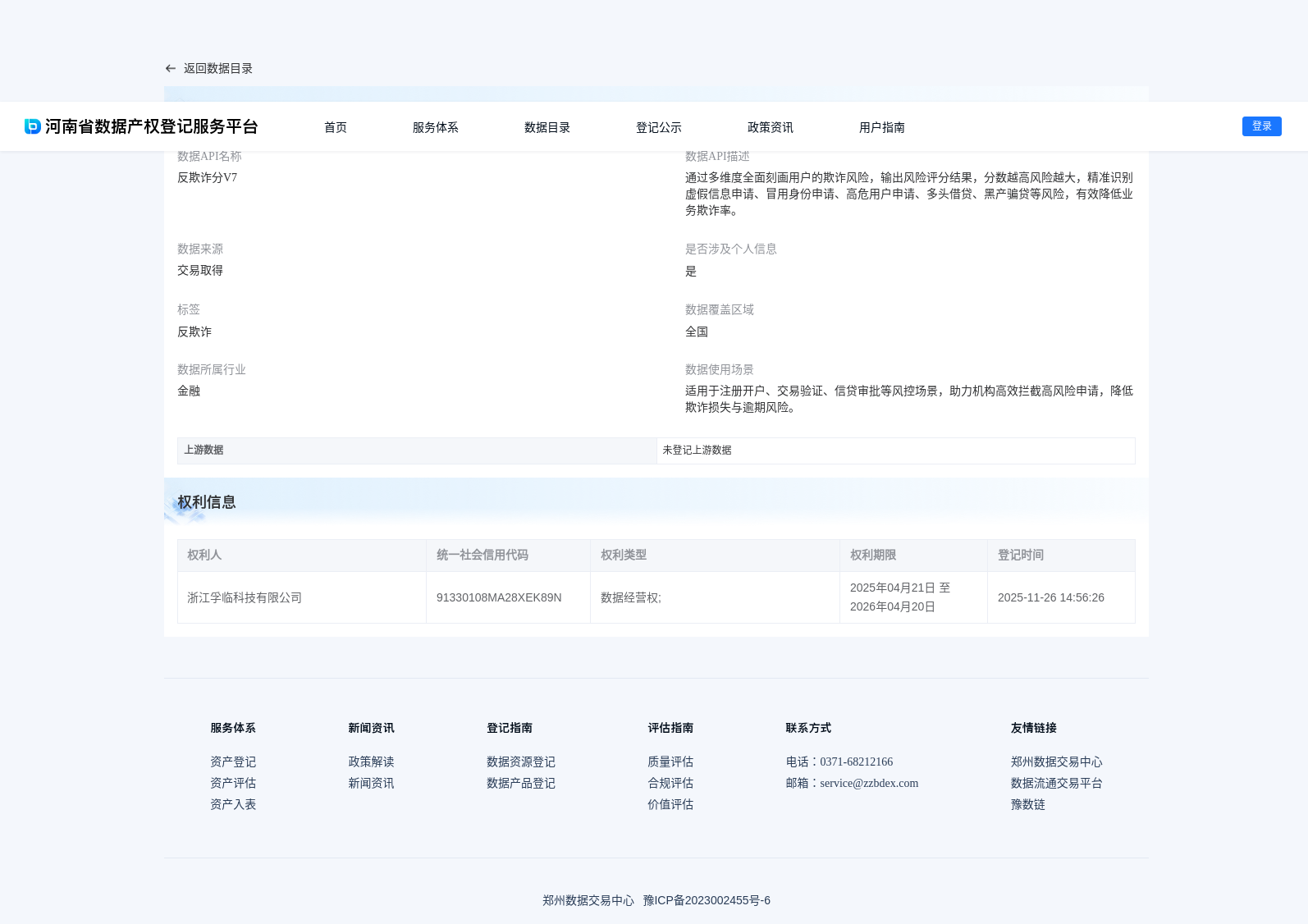Click 数据使用场景 description text

pos(909,400)
